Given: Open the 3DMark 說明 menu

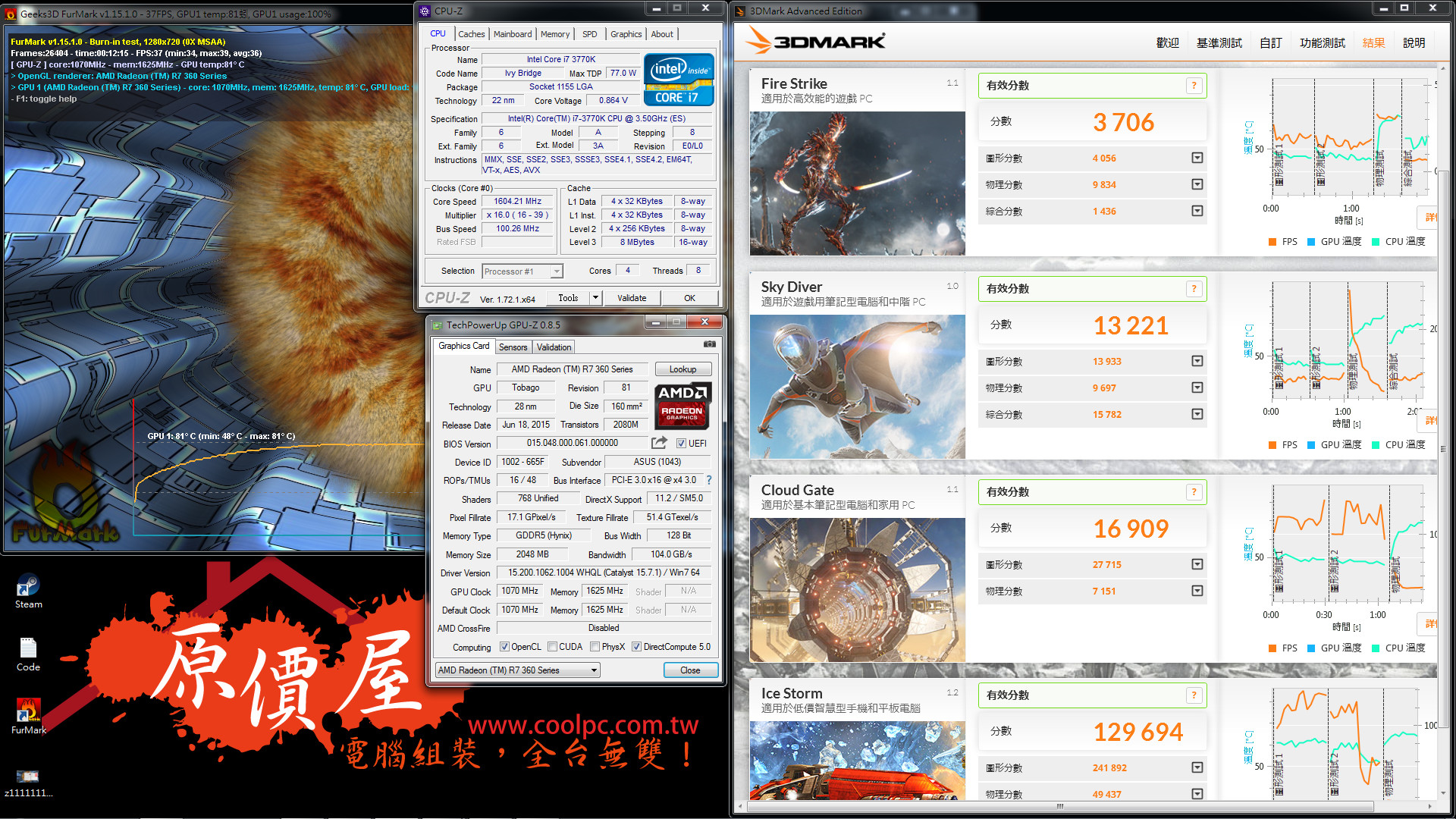Looking at the screenshot, I should point(1414,42).
